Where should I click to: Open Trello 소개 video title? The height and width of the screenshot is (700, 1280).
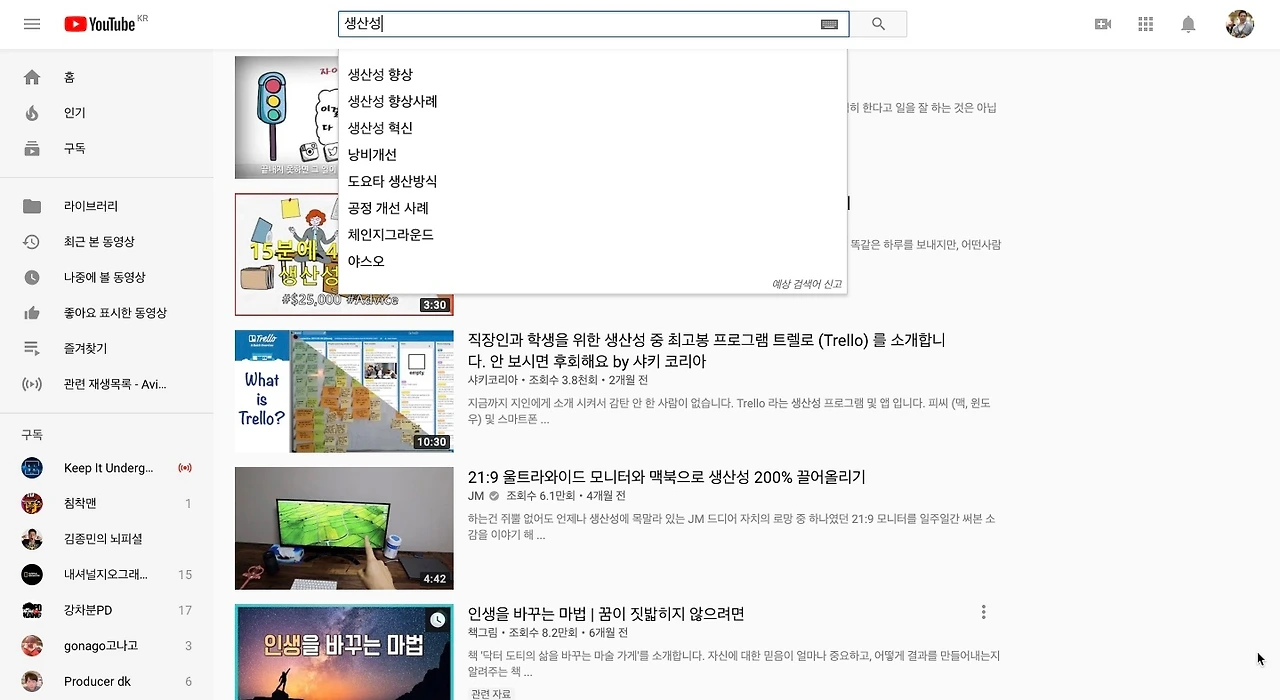[707, 350]
